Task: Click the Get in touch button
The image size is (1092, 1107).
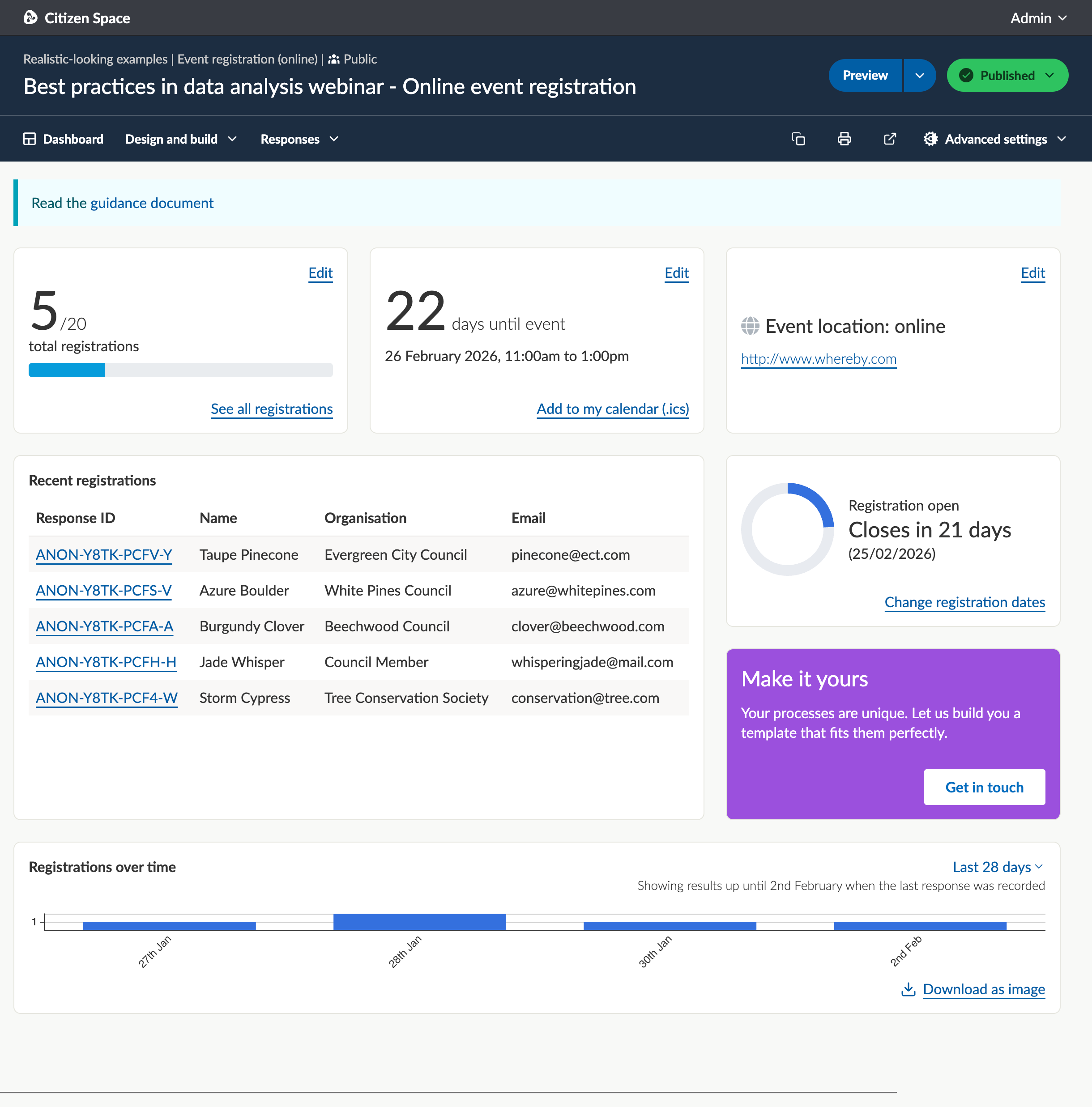Action: (x=984, y=787)
